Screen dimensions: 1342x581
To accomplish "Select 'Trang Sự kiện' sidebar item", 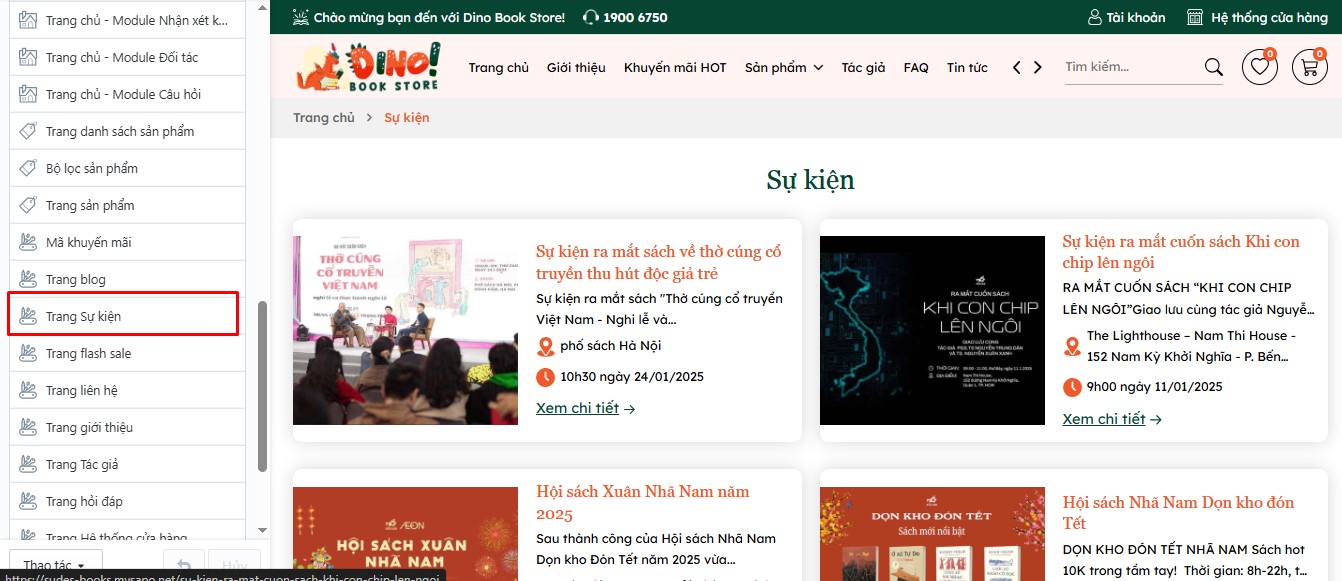I will (127, 316).
